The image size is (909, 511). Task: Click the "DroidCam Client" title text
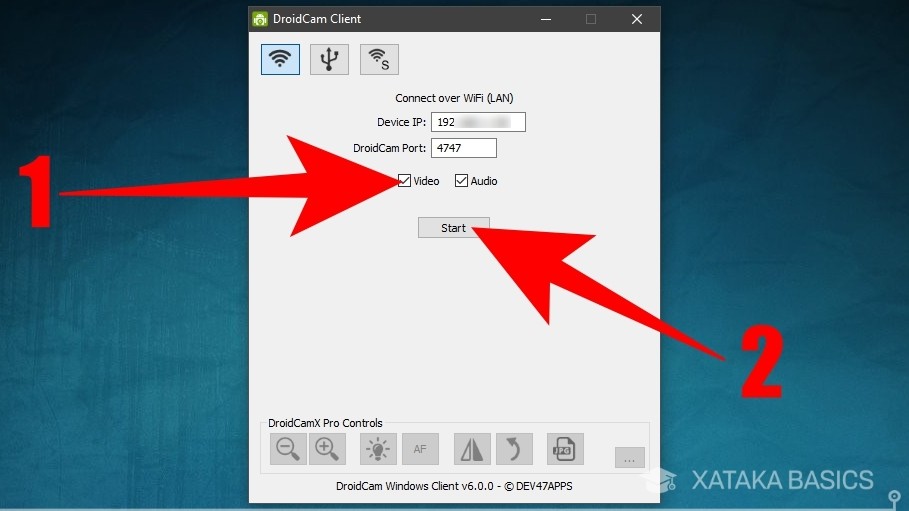point(317,19)
